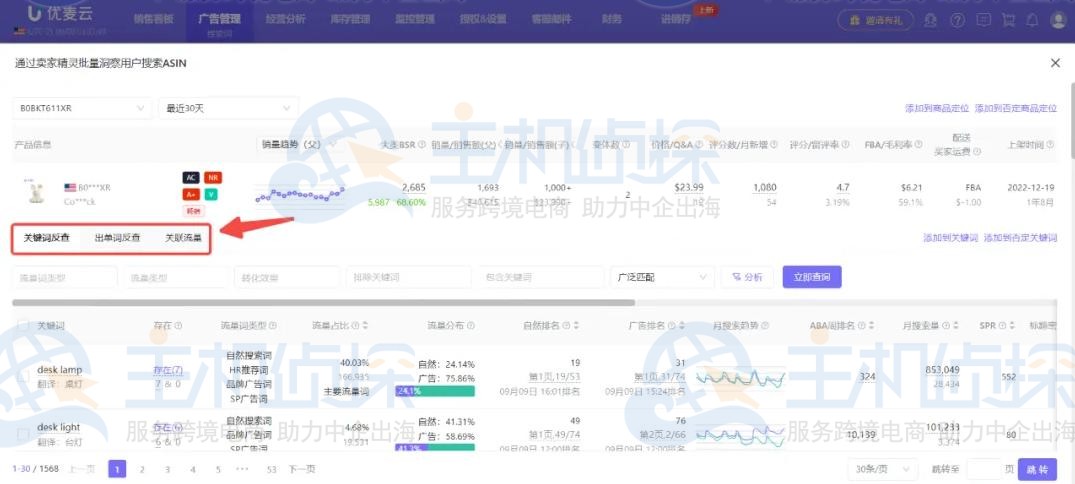This screenshot has height=484, width=1075.
Task: Tick the checkbox for desk lamp row
Action: [x=23, y=376]
